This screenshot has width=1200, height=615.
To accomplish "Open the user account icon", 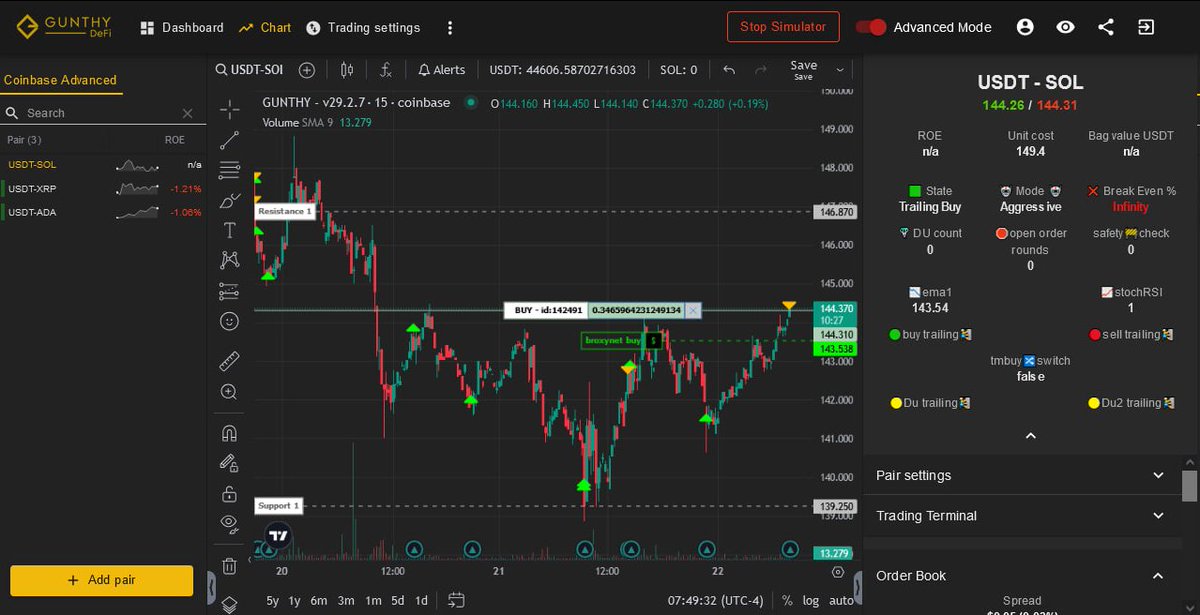I will coord(1025,27).
